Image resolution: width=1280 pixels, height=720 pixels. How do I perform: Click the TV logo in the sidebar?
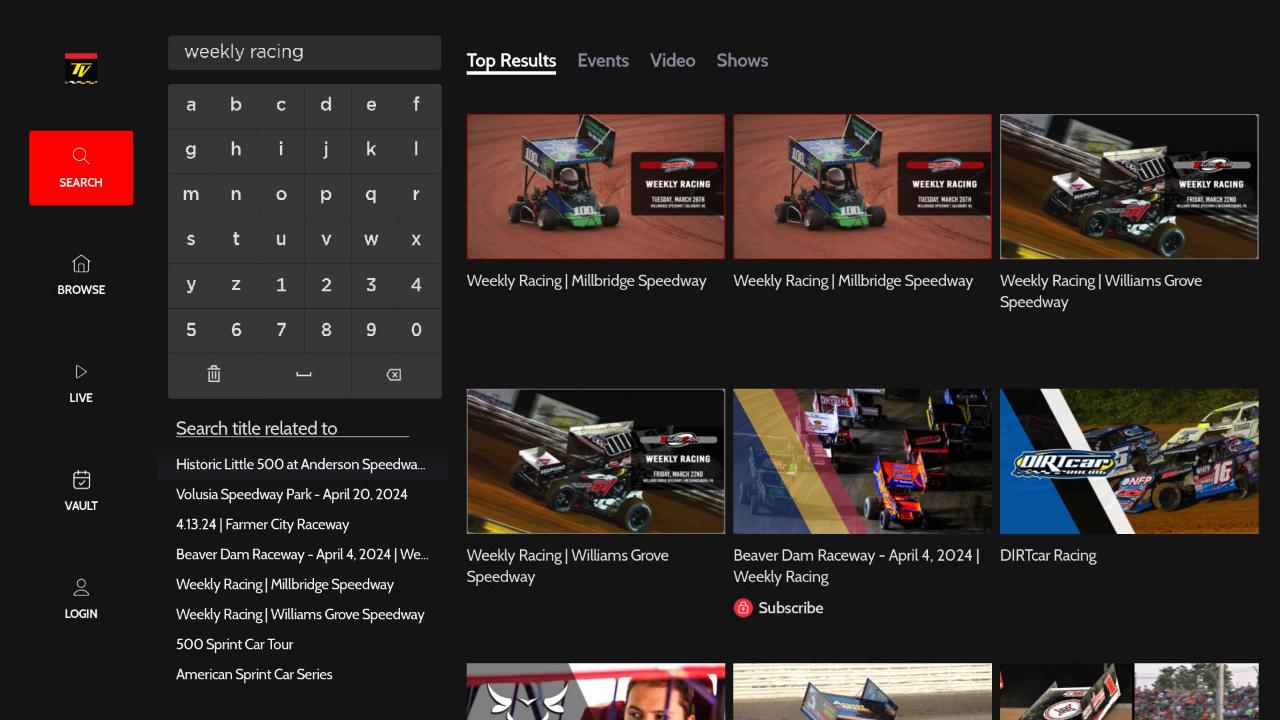point(81,69)
